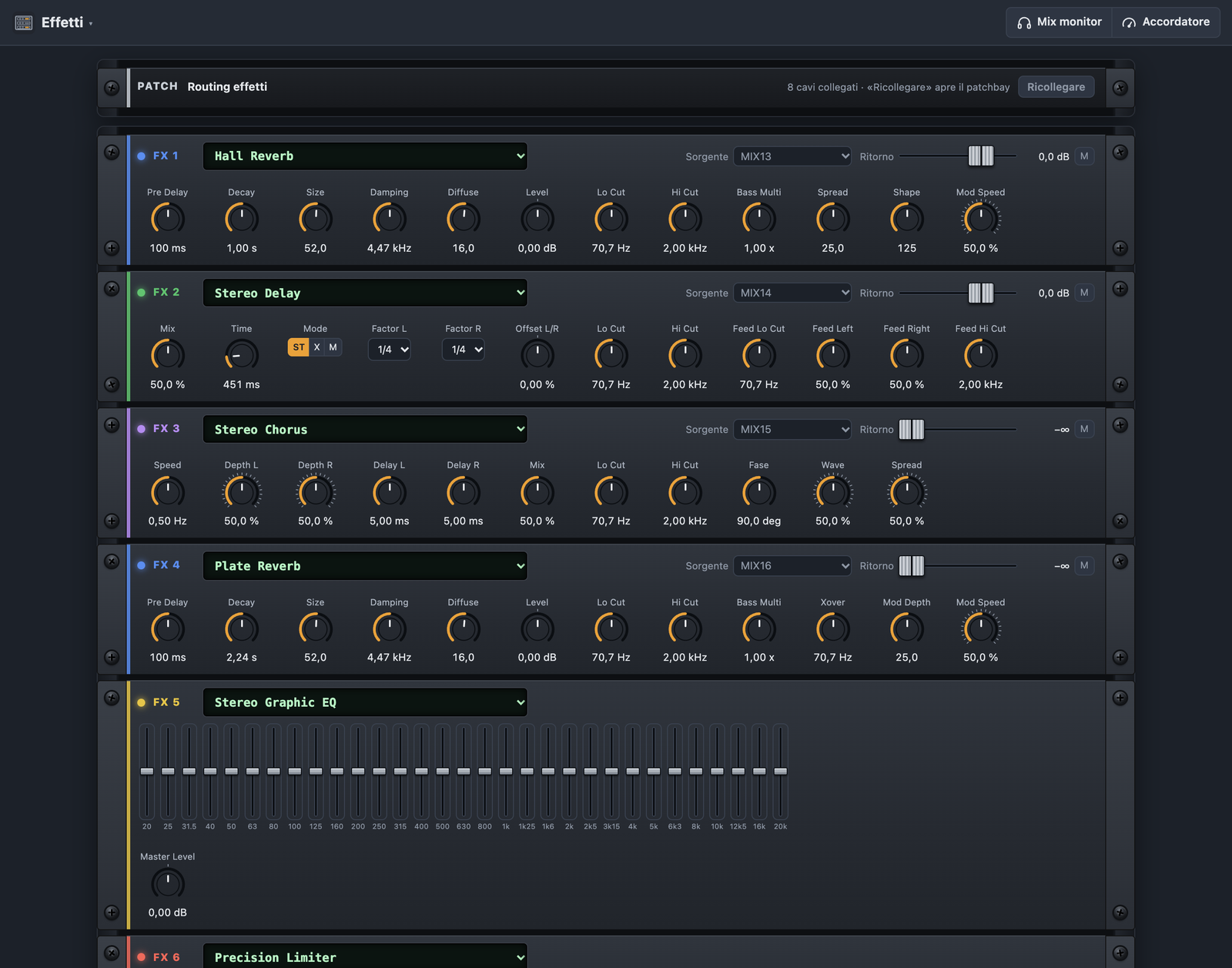The image size is (1232, 968).
Task: Click the Effetti rack icon
Action: 24,22
